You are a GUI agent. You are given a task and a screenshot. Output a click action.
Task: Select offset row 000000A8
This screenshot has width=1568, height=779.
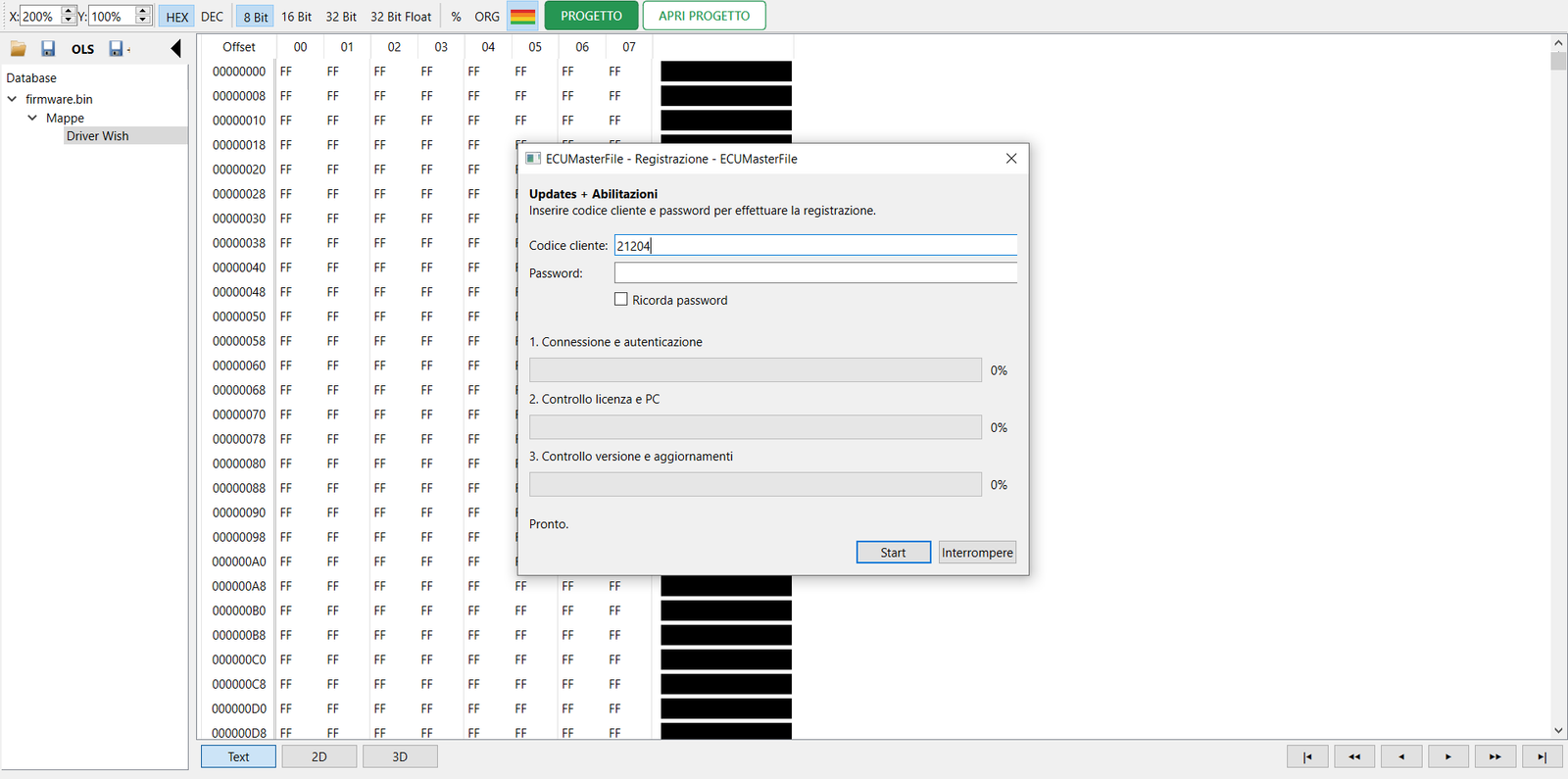pyautogui.click(x=239, y=586)
